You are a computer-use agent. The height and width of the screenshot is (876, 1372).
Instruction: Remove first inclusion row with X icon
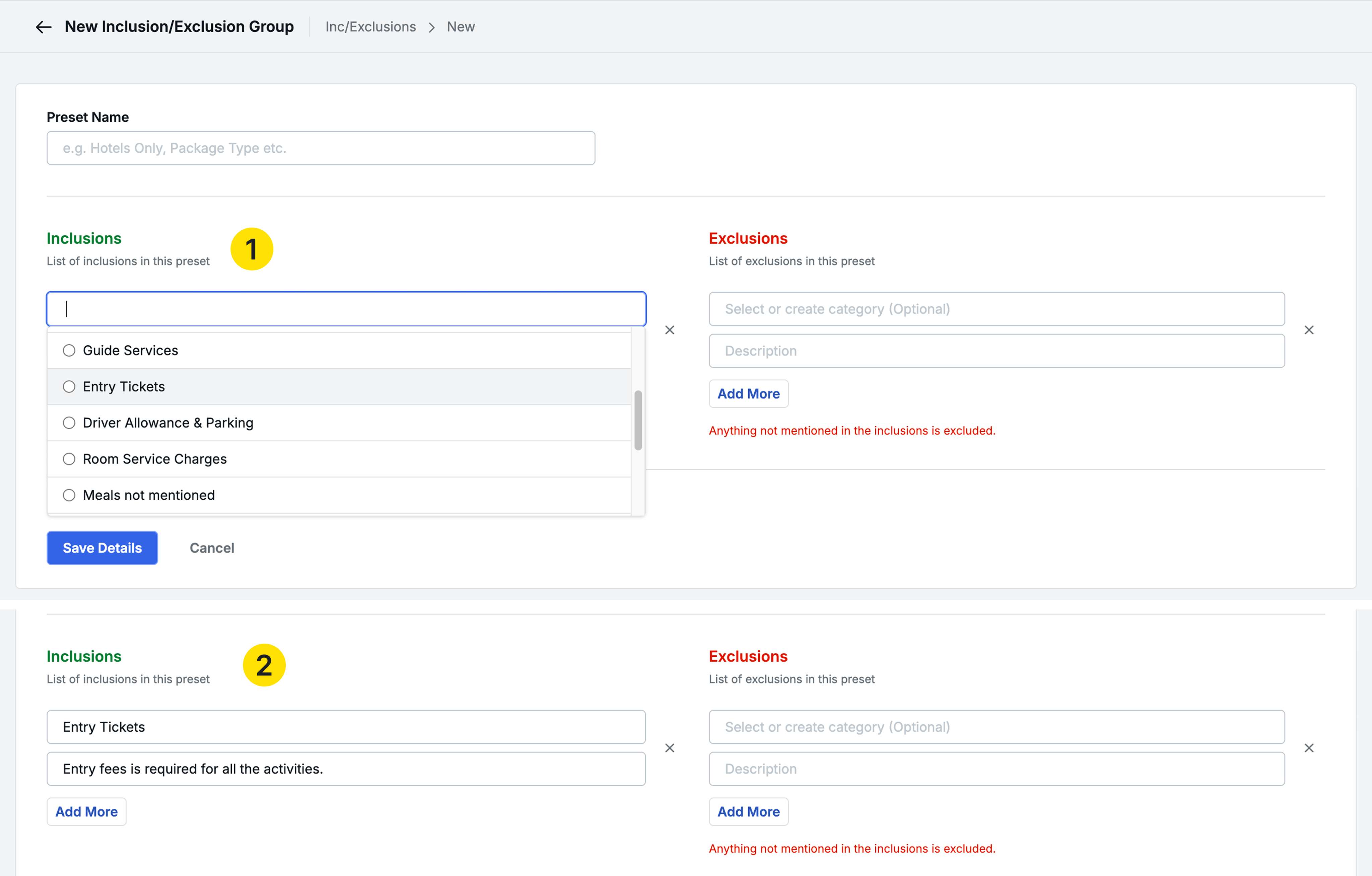[x=670, y=331]
